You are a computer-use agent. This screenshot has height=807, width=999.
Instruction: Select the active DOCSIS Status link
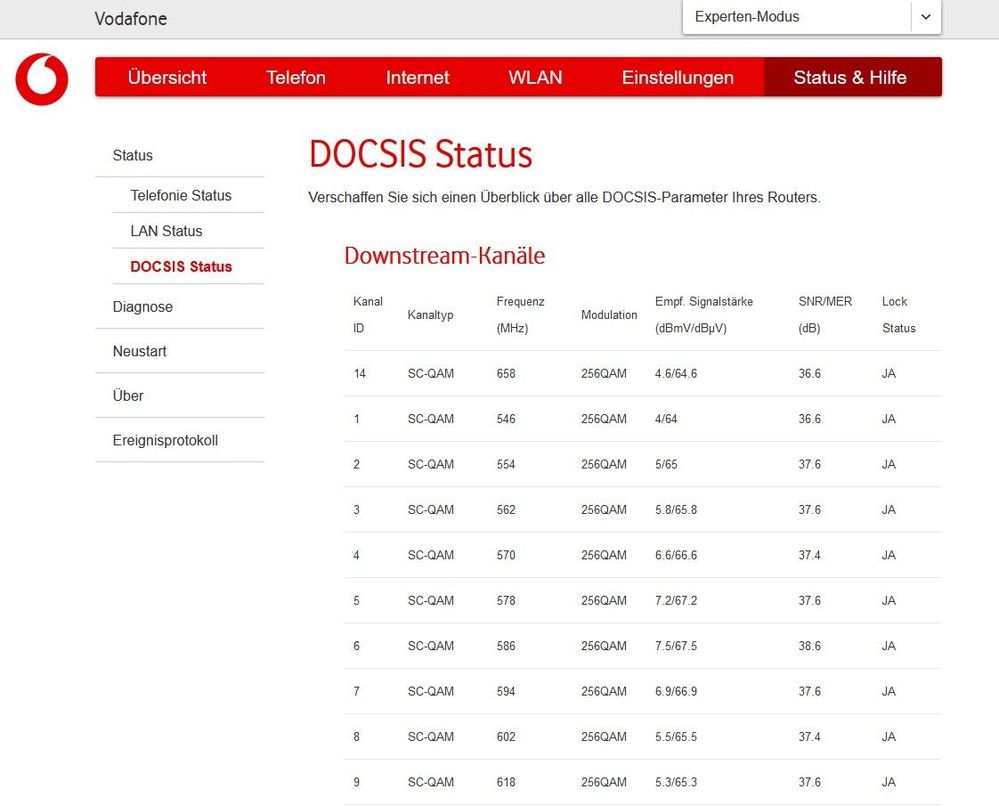pos(181,267)
